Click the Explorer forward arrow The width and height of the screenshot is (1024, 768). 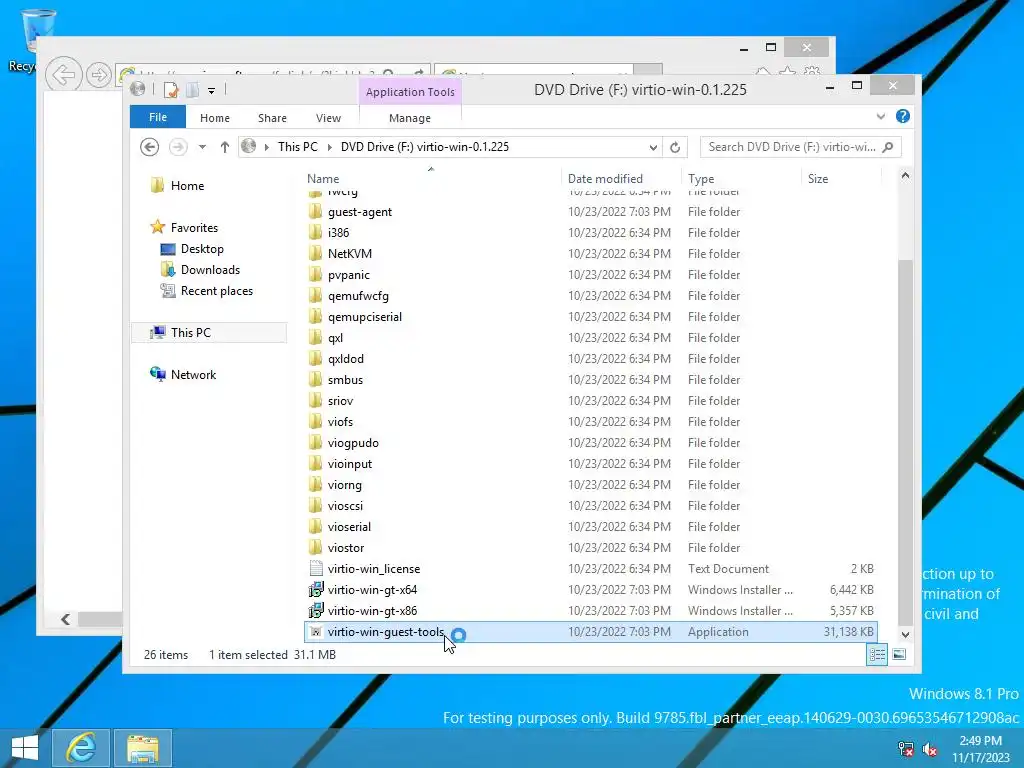(178, 147)
